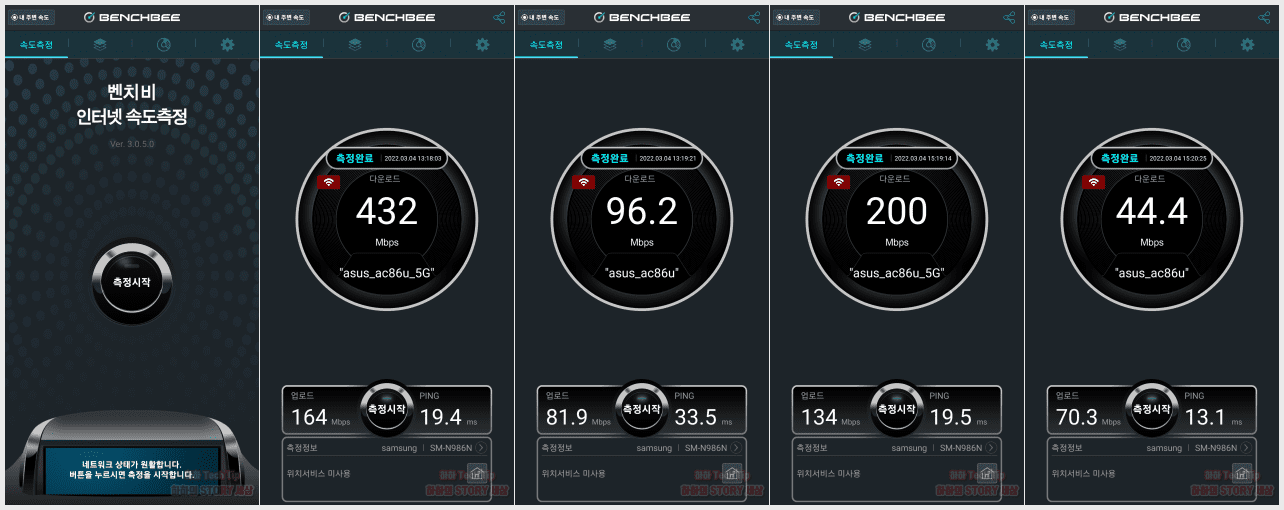Image resolution: width=1284 pixels, height=510 pixels.
Task: Click upload value 81.9 Mbps
Action: [x=565, y=416]
